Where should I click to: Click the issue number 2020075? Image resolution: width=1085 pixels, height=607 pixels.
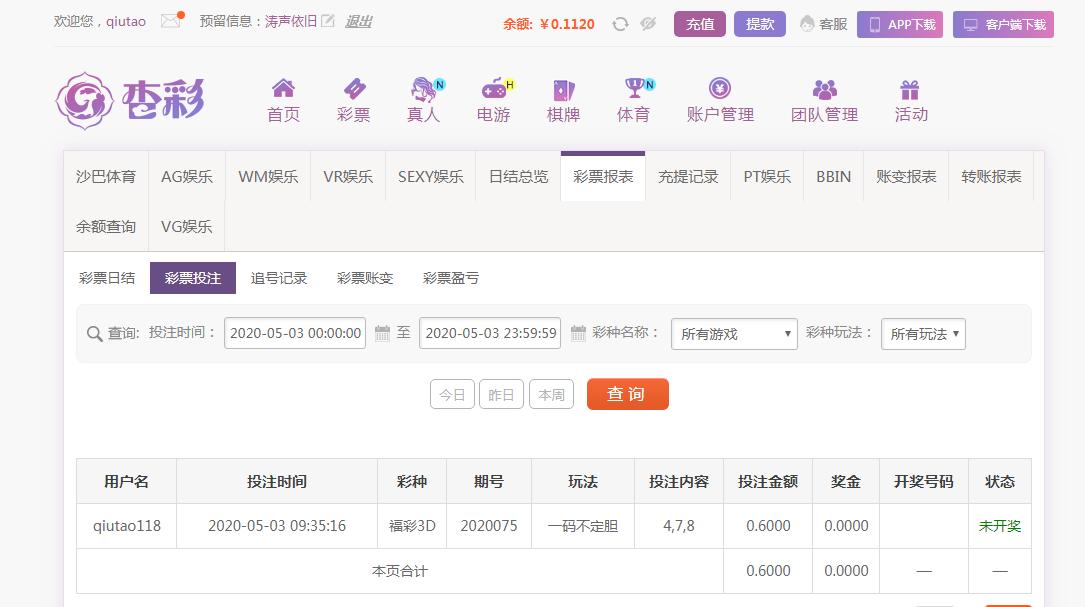[489, 526]
